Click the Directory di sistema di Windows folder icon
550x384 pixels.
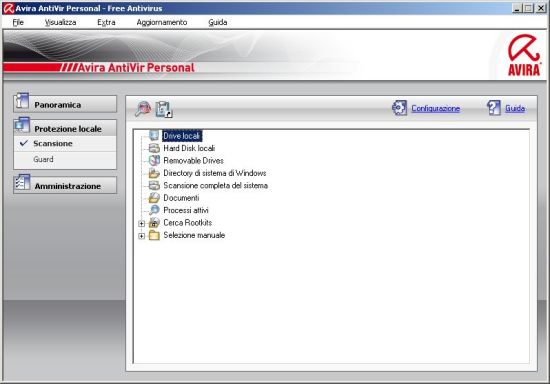click(x=154, y=173)
